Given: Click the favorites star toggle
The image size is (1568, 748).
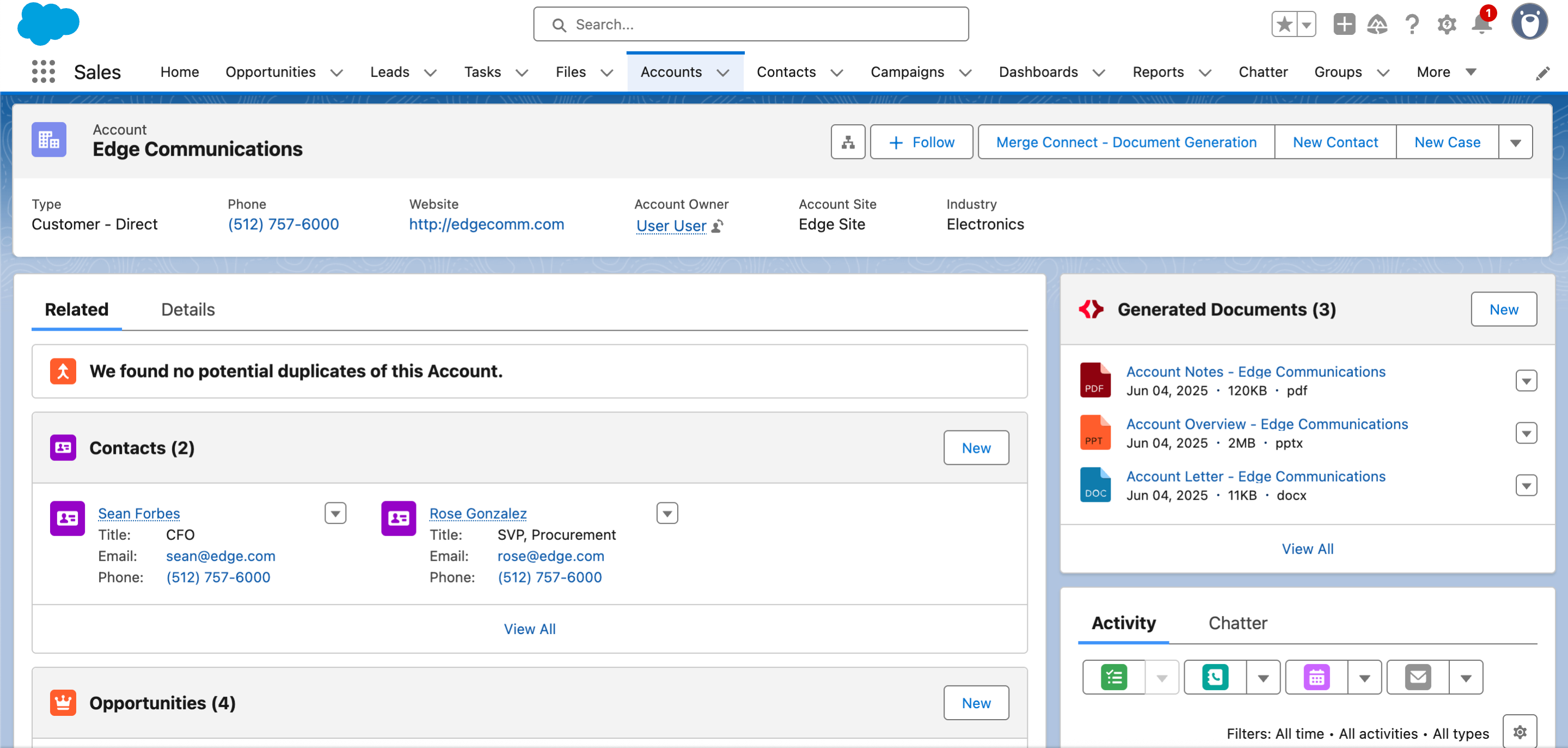Looking at the screenshot, I should tap(1284, 25).
